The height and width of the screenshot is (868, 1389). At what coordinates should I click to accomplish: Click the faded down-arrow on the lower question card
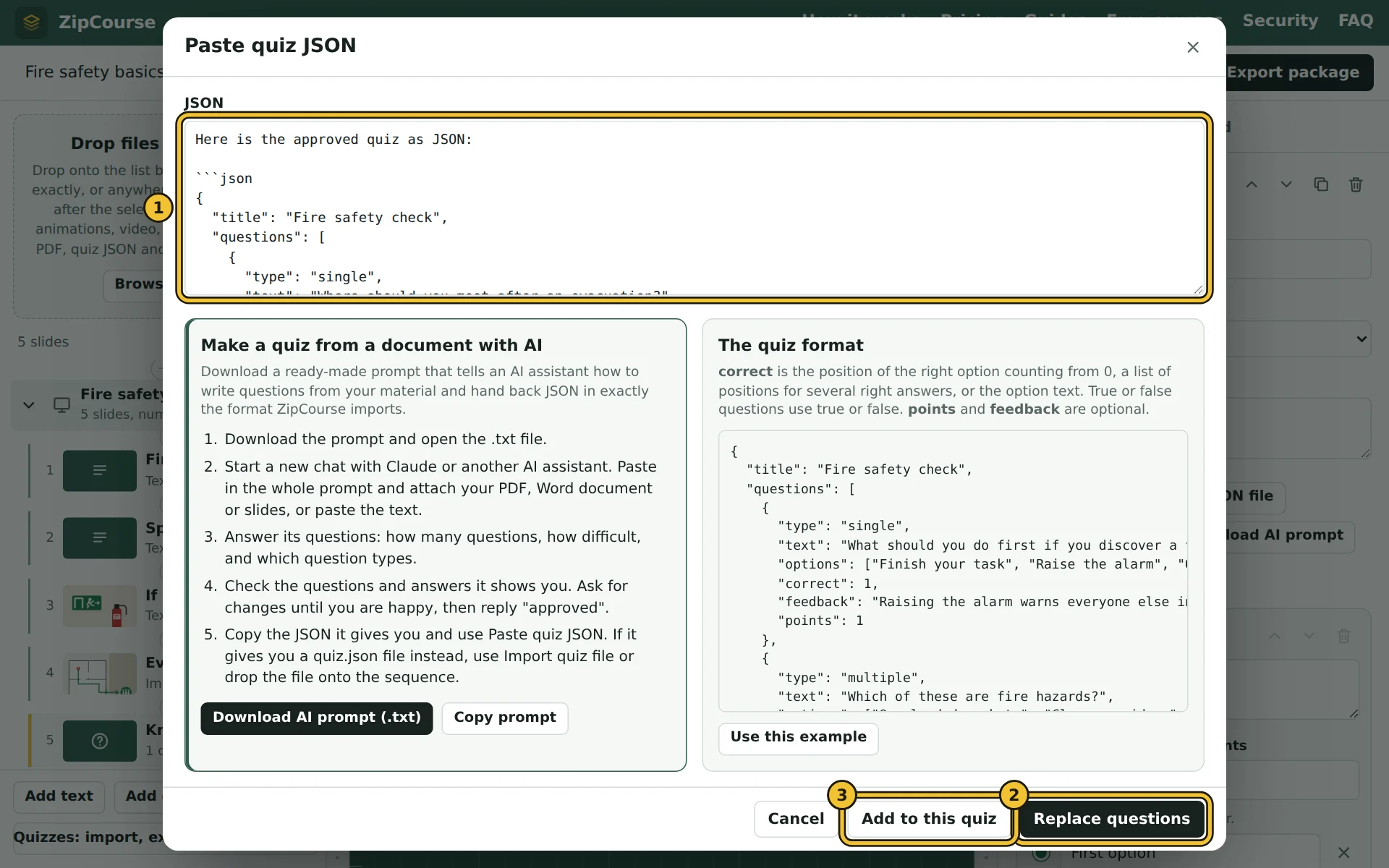(x=1309, y=636)
